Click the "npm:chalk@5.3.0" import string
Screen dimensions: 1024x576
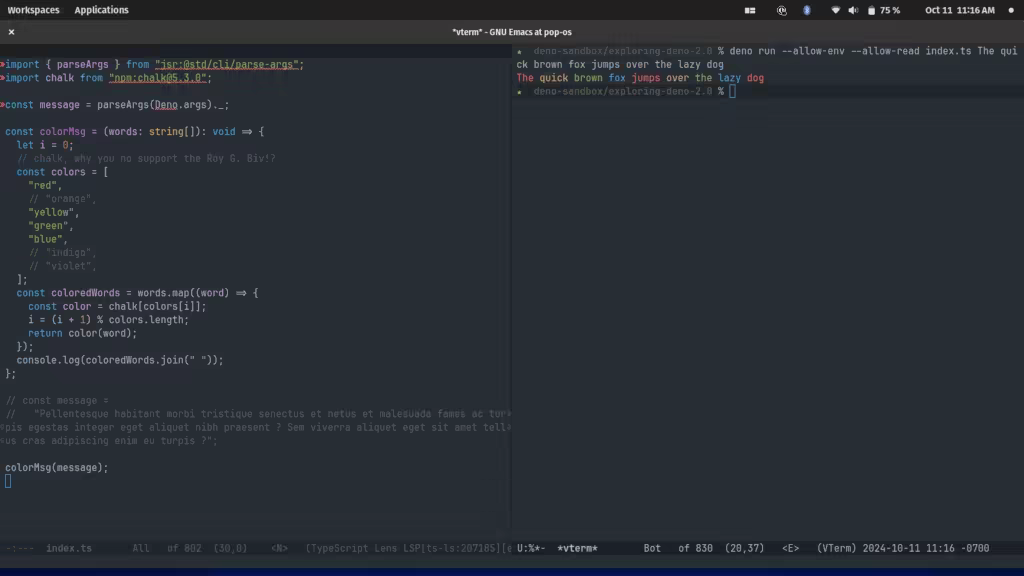click(157, 78)
